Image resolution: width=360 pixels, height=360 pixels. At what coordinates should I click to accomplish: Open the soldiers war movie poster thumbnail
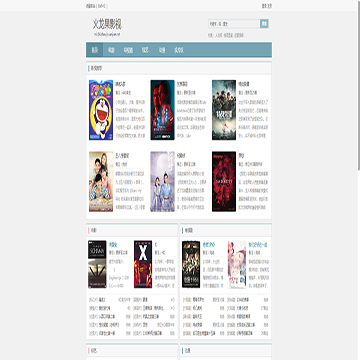tap(224, 110)
